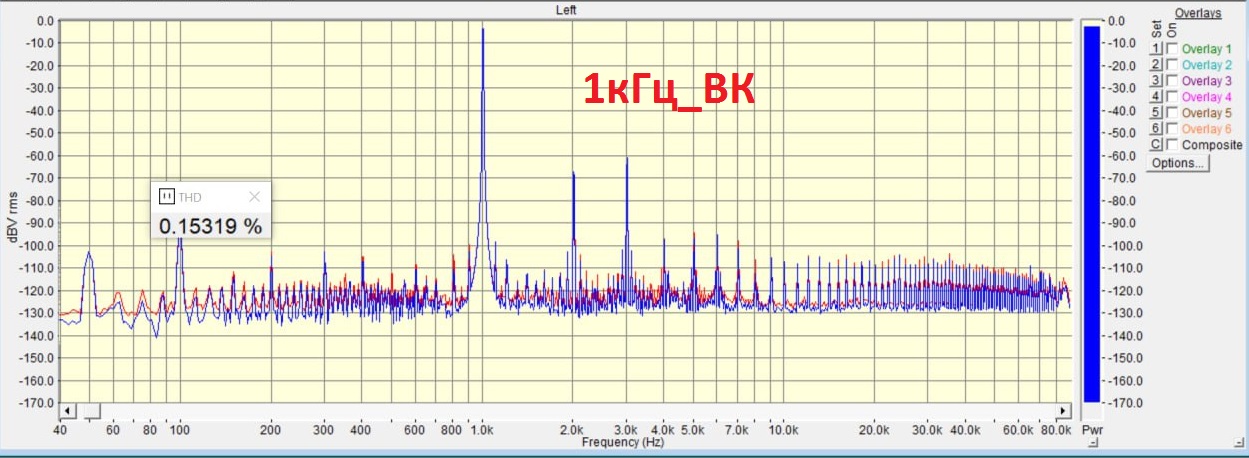Check the Overlay 4 box
Screen dimensions: 1249x458
1172,97
